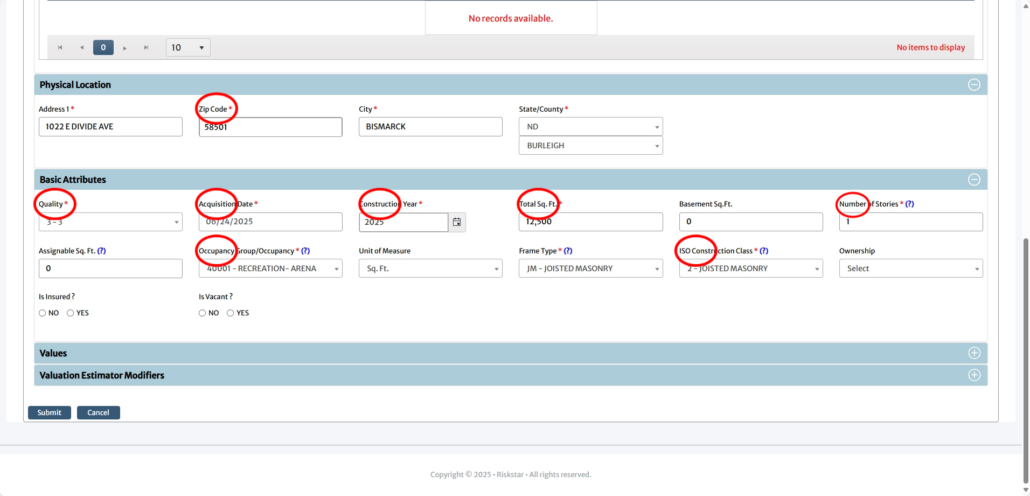Image resolution: width=1030 pixels, height=496 pixels.
Task: Click help icon next to Assignable Sq. Ft.
Action: point(102,251)
